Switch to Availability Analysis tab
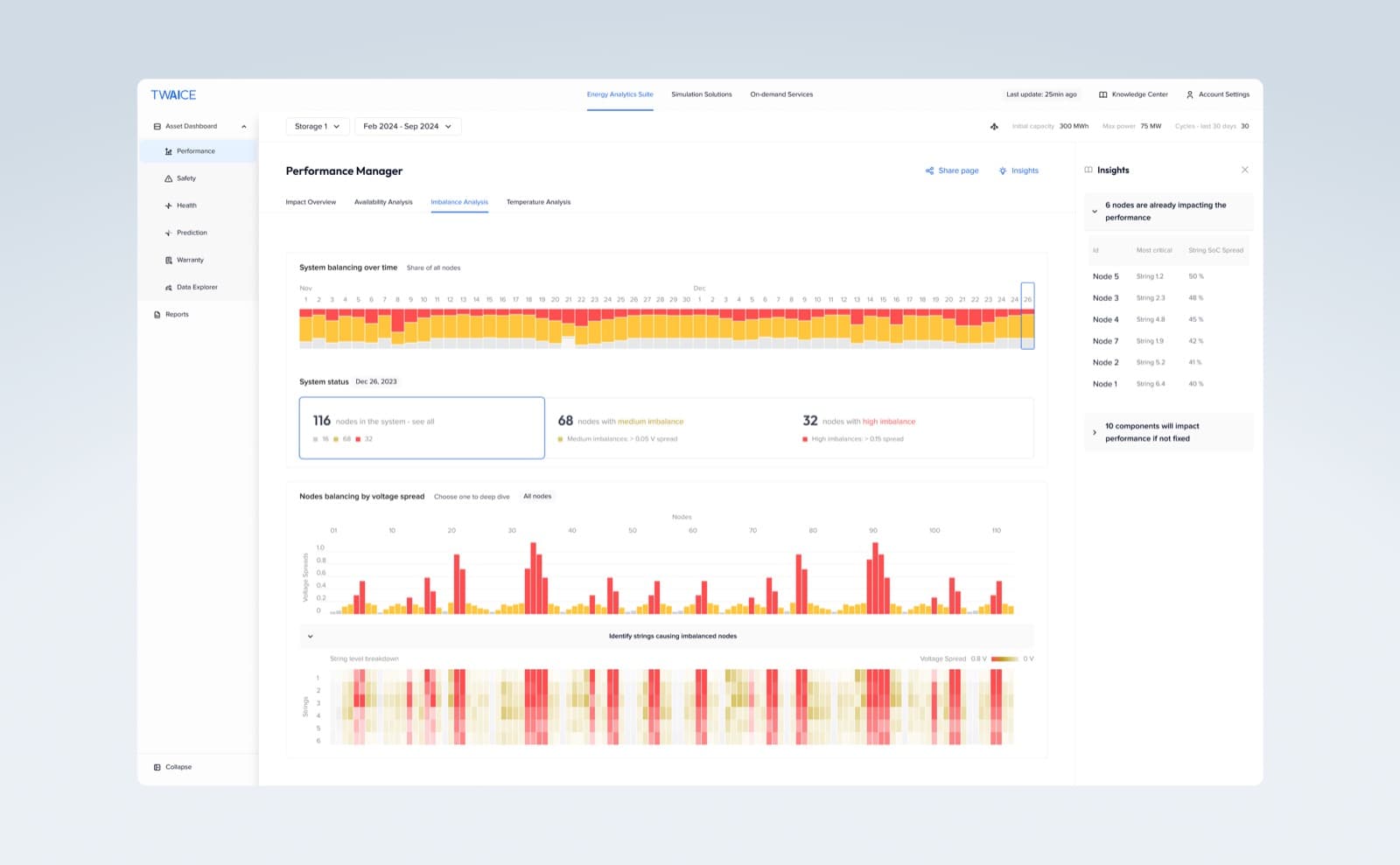Screen dimensions: 1400x865 (383, 202)
